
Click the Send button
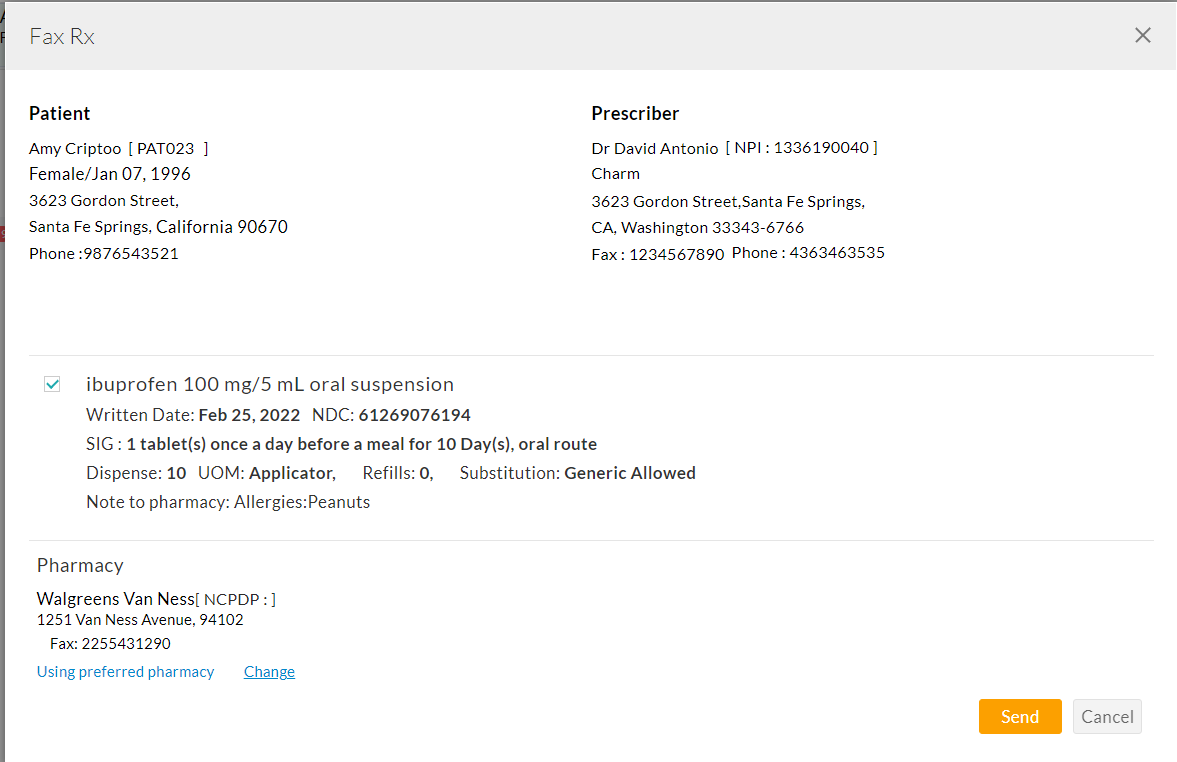[1019, 716]
